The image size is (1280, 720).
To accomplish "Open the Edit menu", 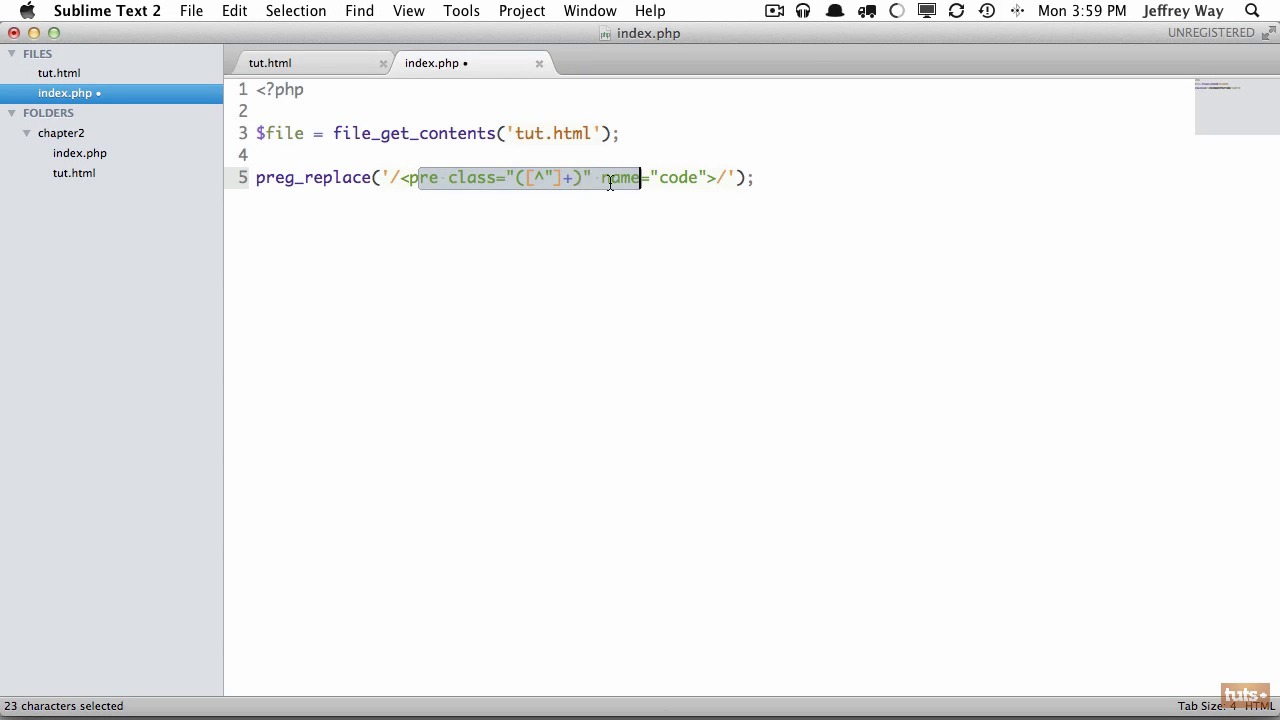I will (x=234, y=11).
